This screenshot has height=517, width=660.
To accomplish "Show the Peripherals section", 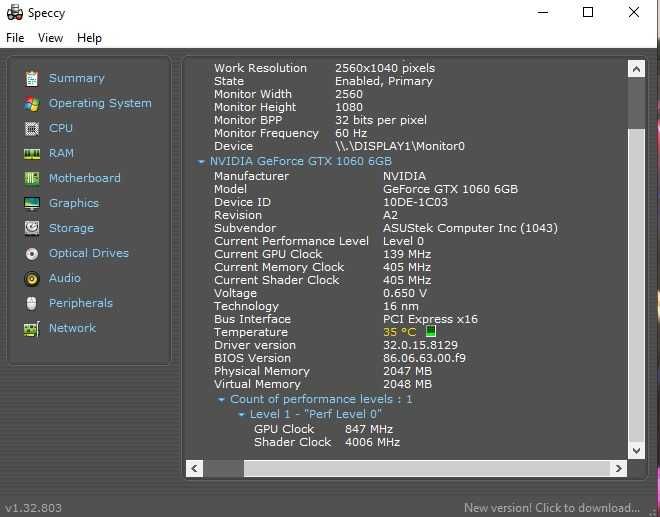I will 81,303.
